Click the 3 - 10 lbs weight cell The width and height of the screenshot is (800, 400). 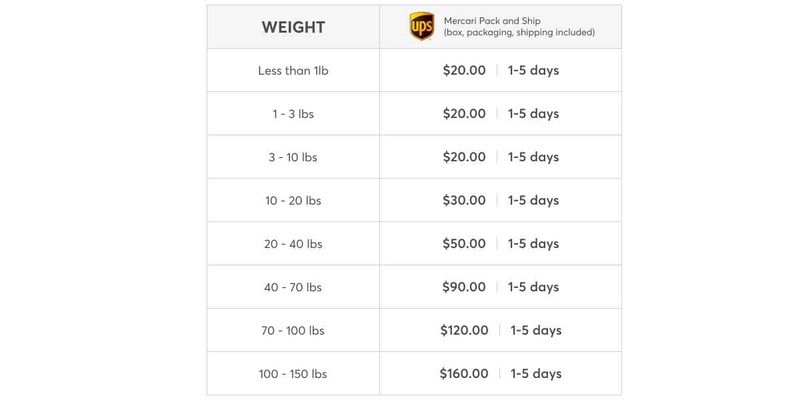click(x=293, y=157)
